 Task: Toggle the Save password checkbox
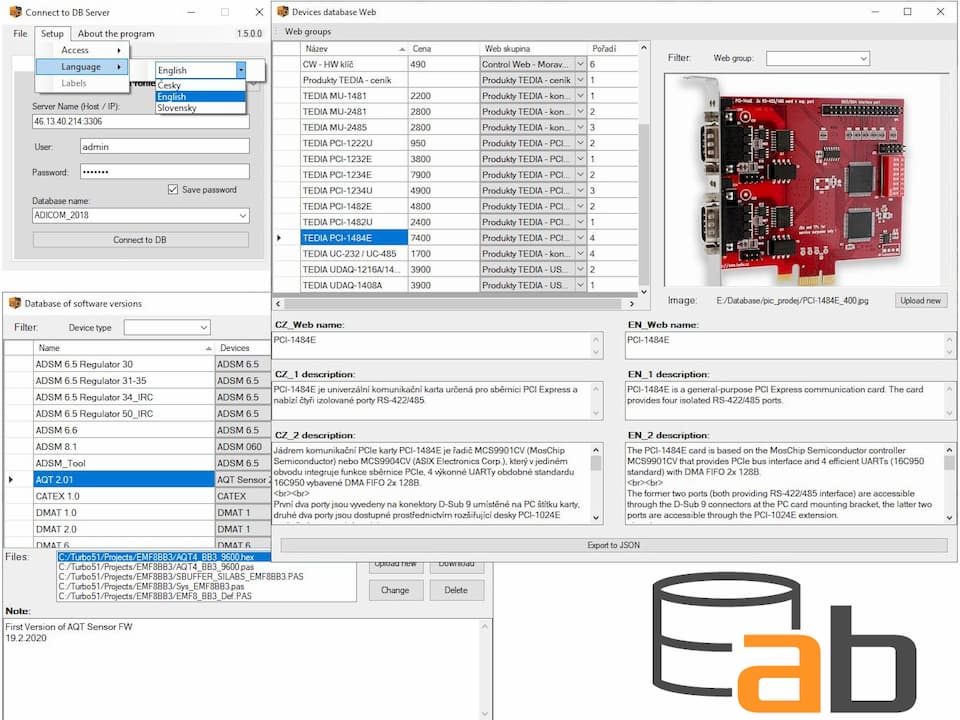(173, 189)
